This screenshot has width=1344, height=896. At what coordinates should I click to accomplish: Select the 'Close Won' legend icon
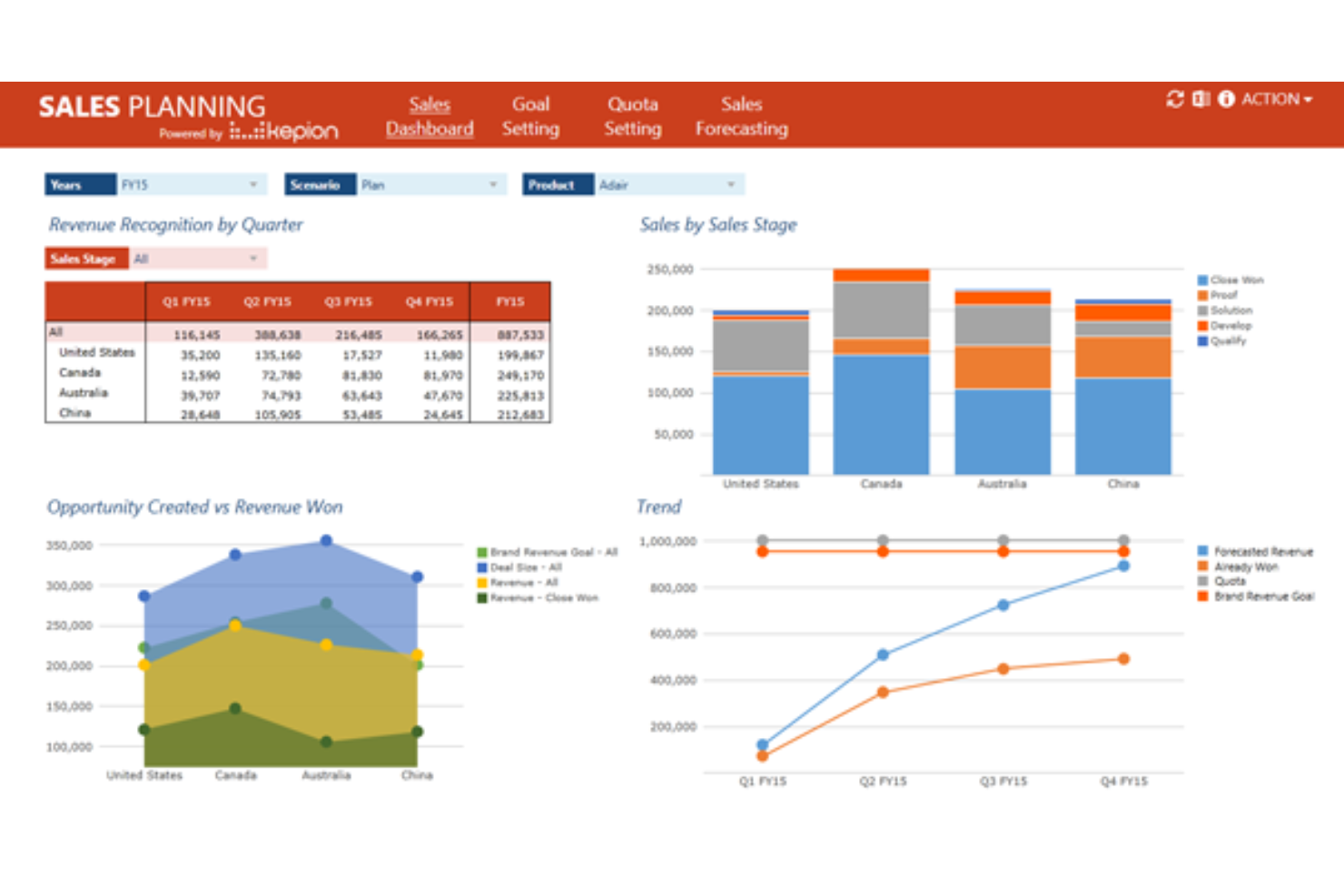pos(1203,280)
